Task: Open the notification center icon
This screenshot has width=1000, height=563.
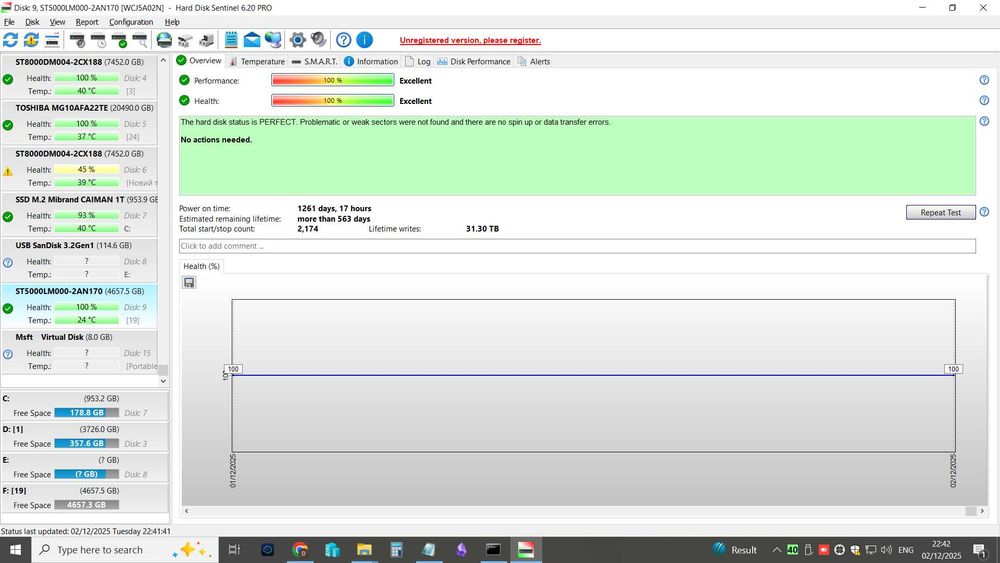Action: pos(980,550)
